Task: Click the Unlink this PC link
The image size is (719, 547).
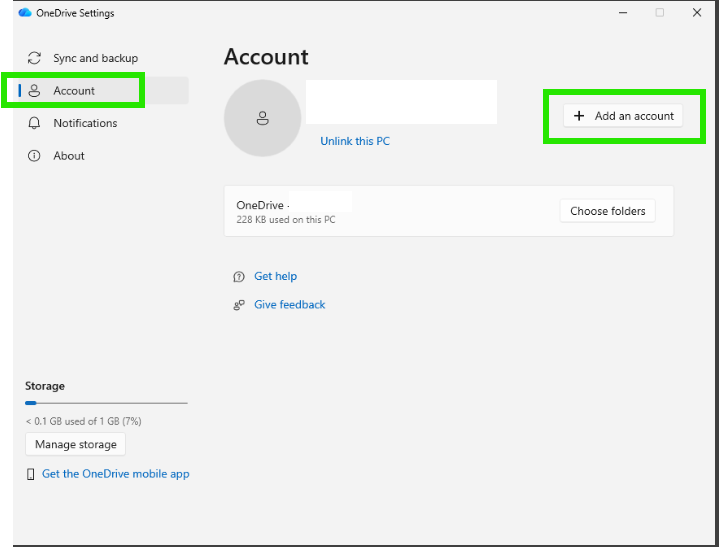Action: coord(355,141)
